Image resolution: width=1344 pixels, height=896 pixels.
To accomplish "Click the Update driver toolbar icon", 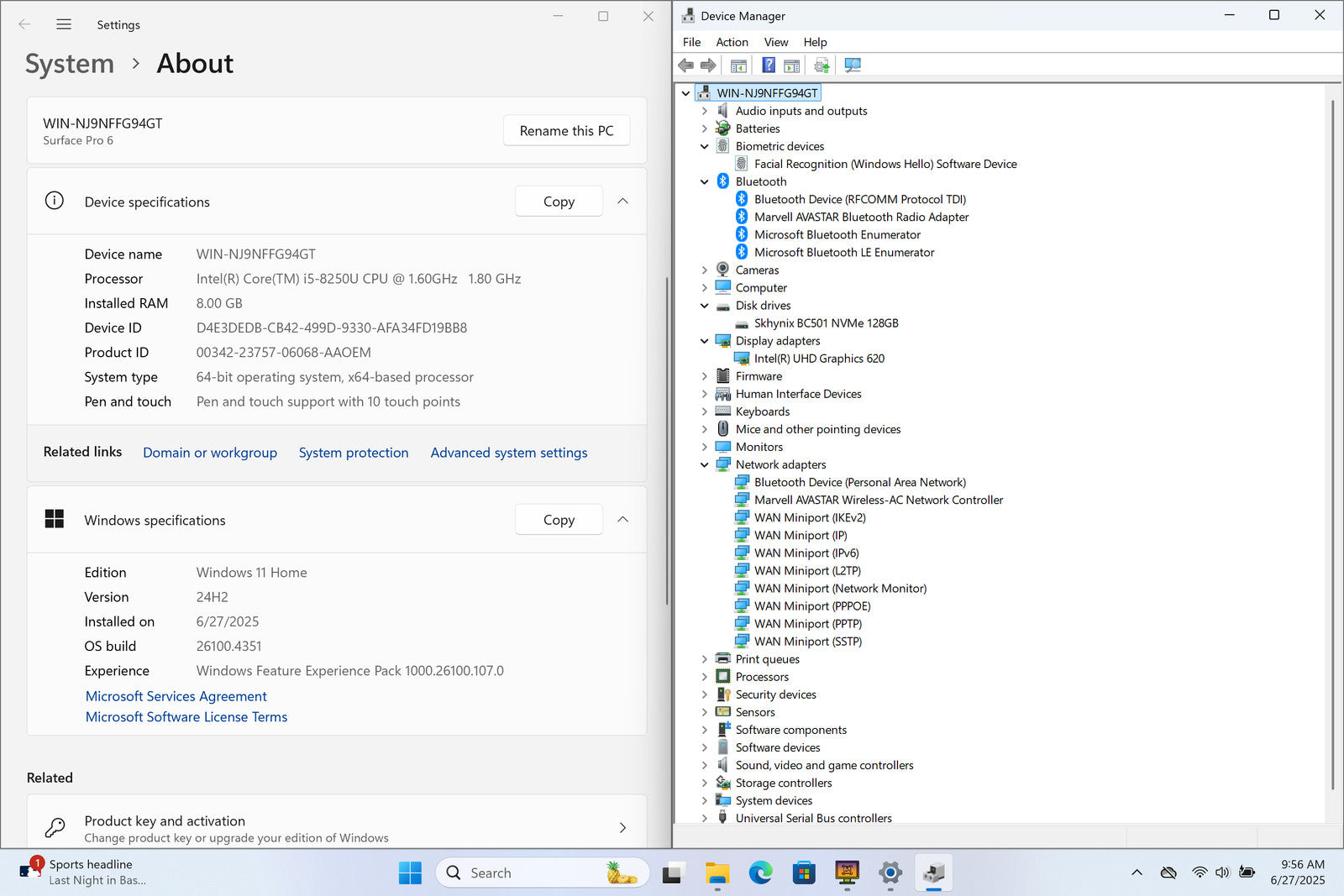I will pos(822,65).
